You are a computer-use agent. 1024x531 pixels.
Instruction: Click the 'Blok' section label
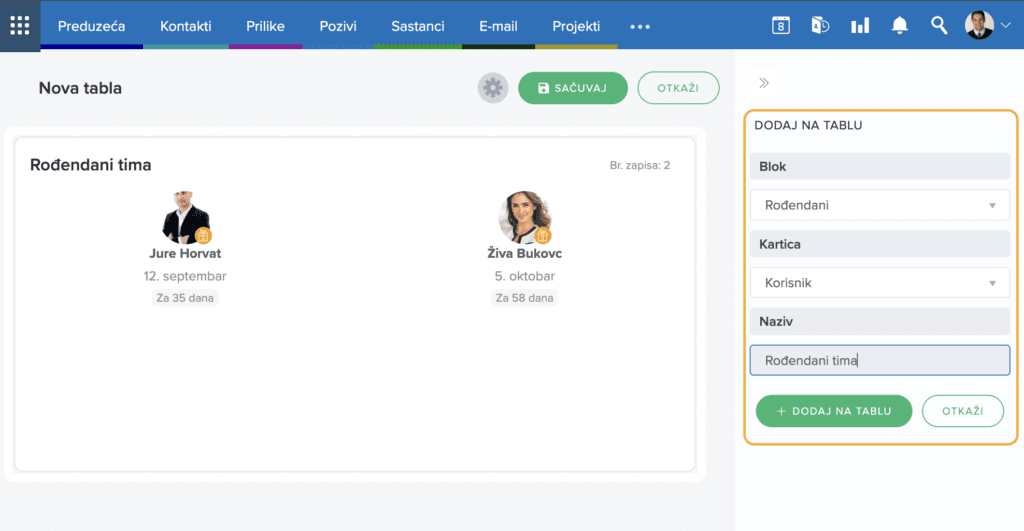tap(773, 167)
